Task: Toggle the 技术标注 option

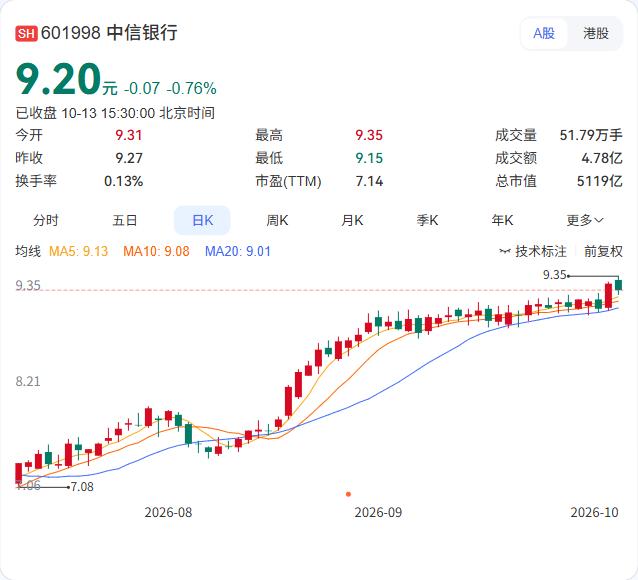Action: tap(533, 251)
